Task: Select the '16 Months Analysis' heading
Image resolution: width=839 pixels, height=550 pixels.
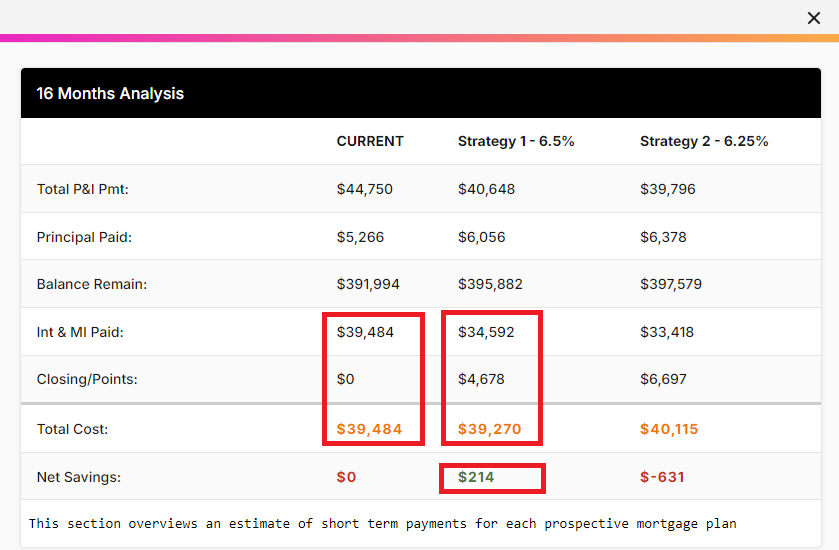Action: 110,94
